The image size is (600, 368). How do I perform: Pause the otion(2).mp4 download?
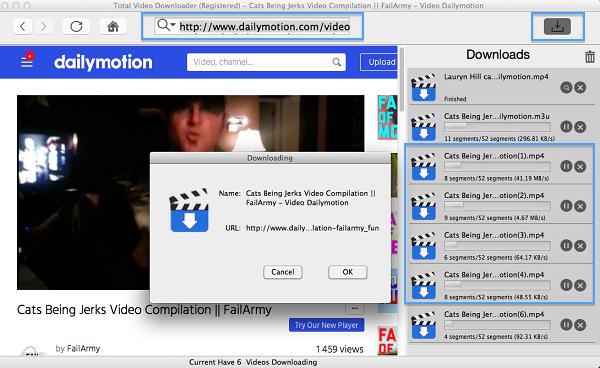566,206
